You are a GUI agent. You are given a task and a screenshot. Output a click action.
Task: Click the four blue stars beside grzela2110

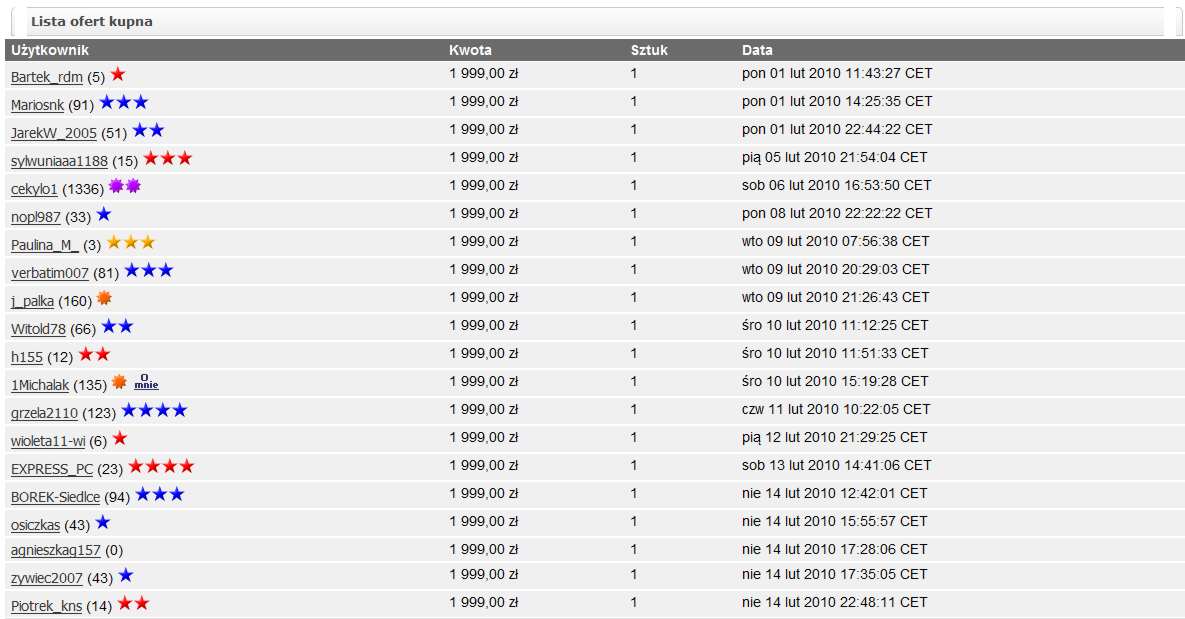154,410
